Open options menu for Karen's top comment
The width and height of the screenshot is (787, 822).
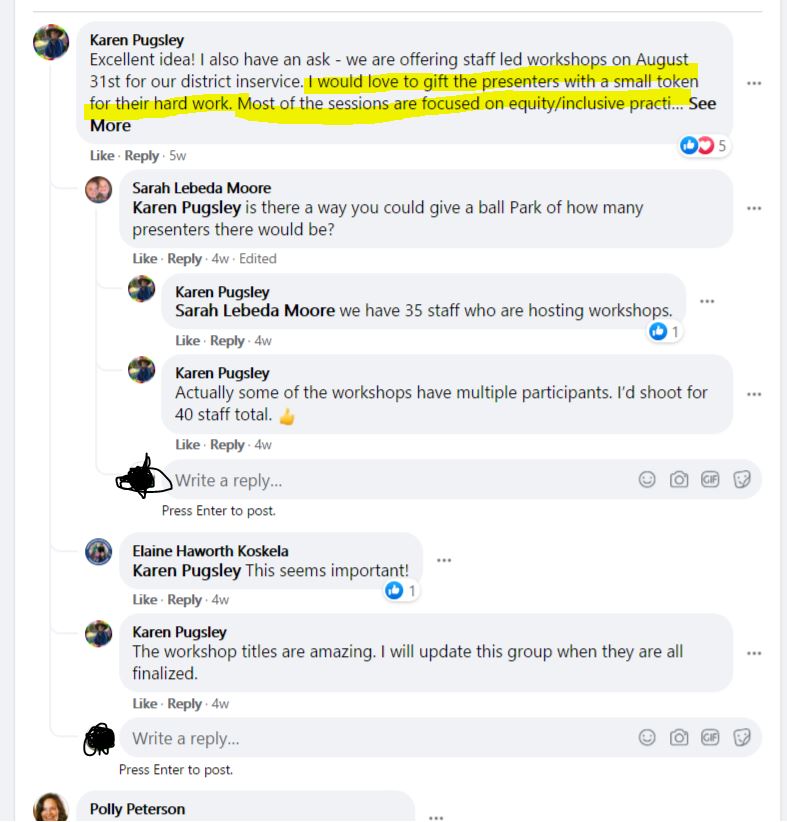(x=754, y=83)
